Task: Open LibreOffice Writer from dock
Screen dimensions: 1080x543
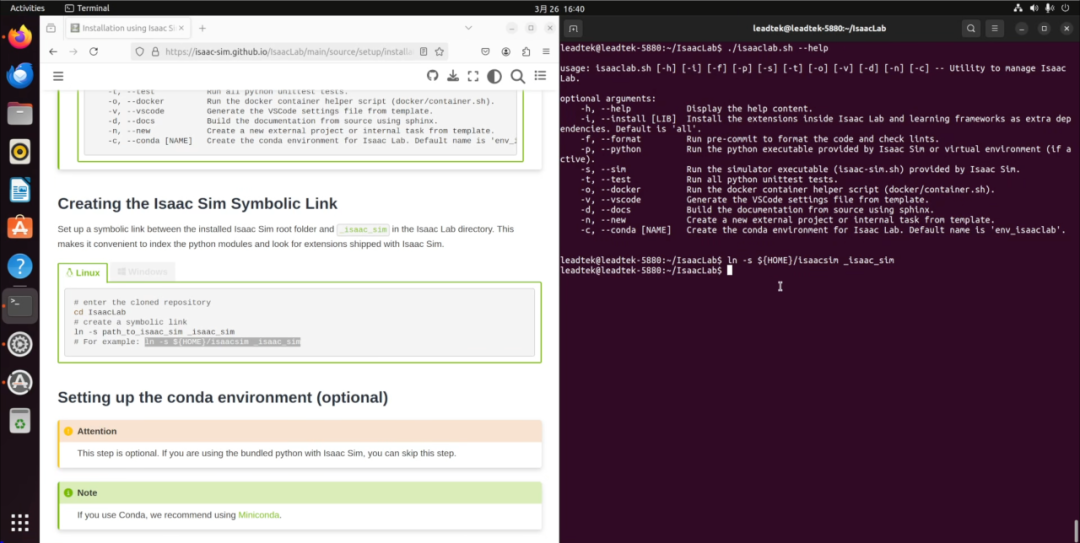Action: tap(20, 189)
